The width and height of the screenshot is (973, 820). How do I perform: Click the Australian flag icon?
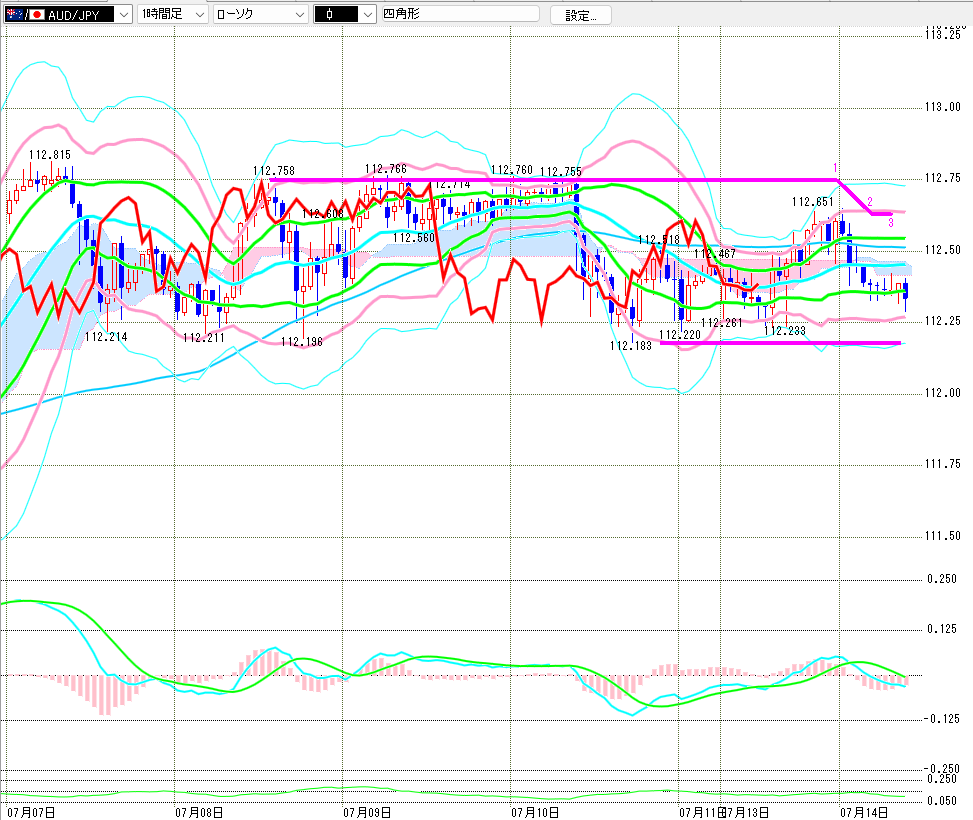pos(16,14)
